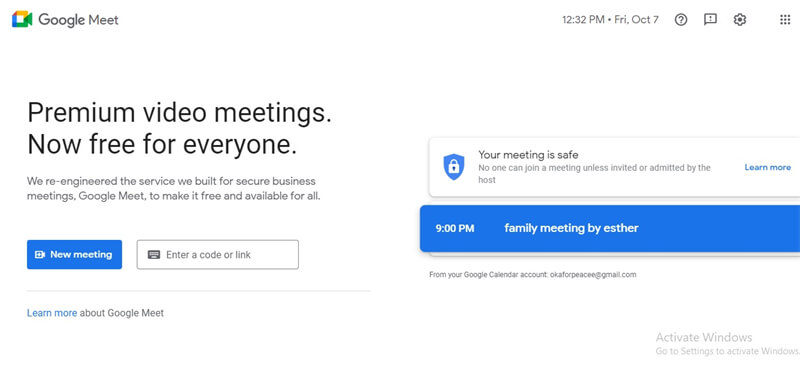800x369 pixels.
Task: Click the Google Calendar account email text
Action: [x=593, y=275]
